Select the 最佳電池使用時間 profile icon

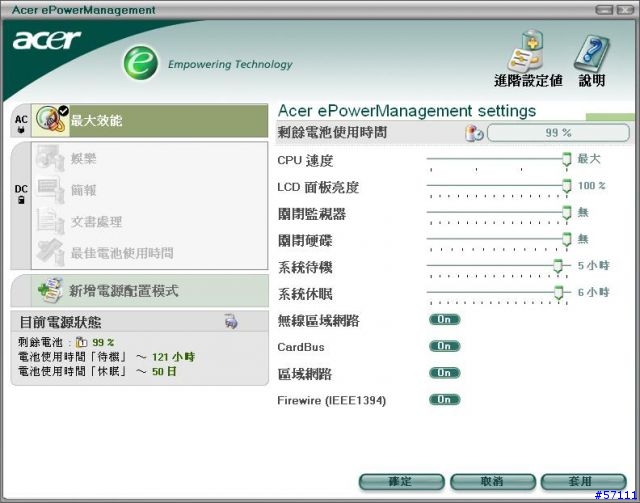click(x=51, y=253)
